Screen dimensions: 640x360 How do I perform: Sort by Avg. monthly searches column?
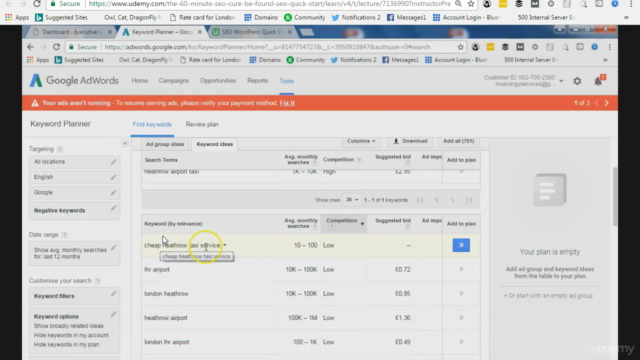click(300, 223)
